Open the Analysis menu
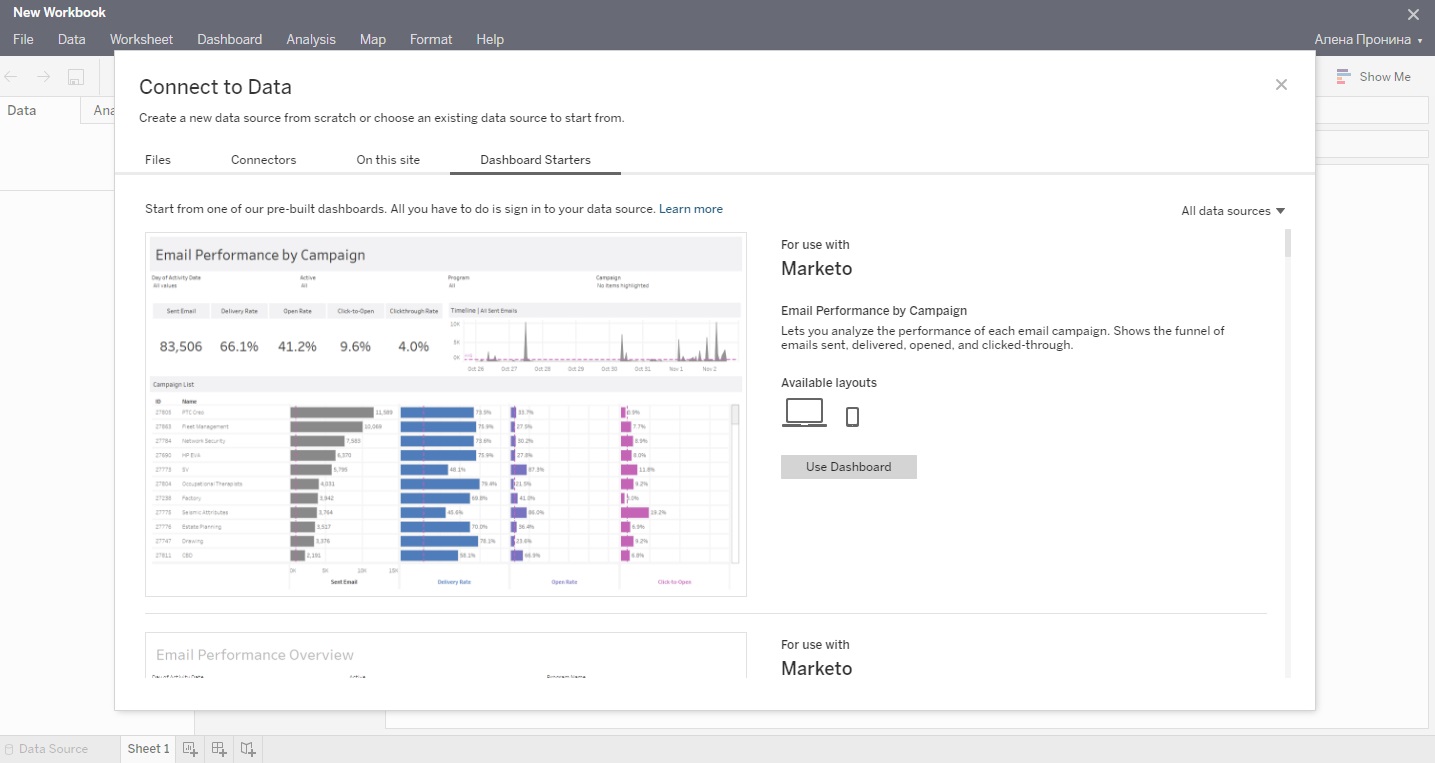This screenshot has height=763, width=1435. 311,40
